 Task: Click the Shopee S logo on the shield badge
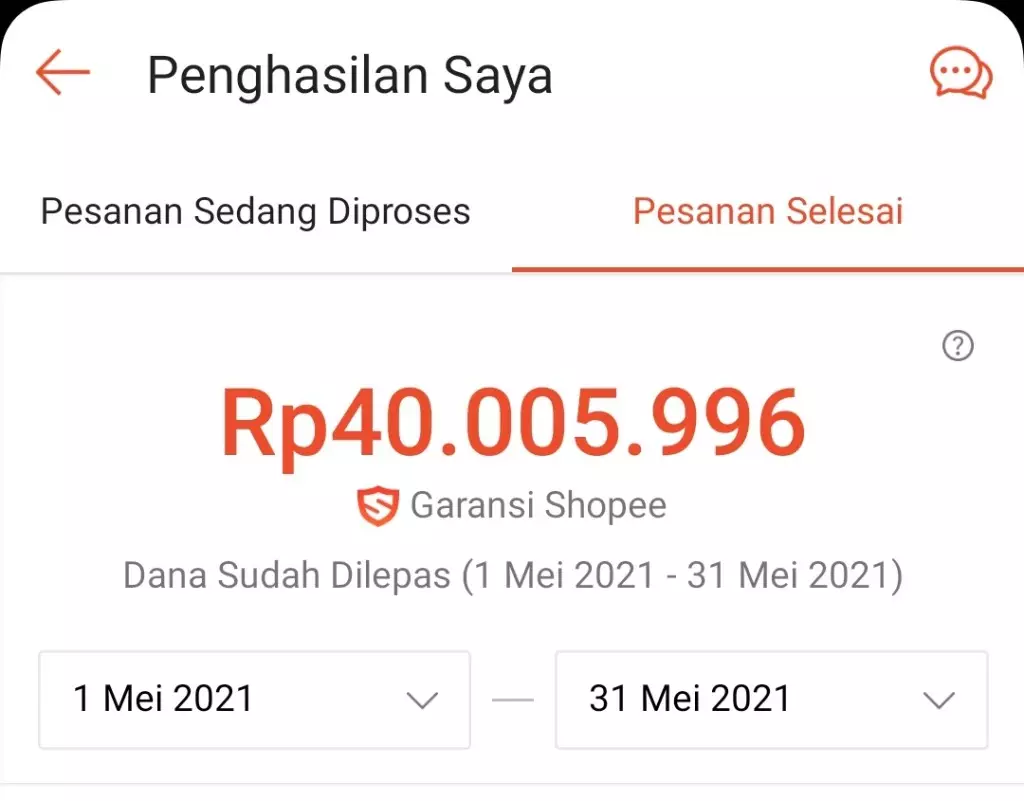[x=376, y=505]
